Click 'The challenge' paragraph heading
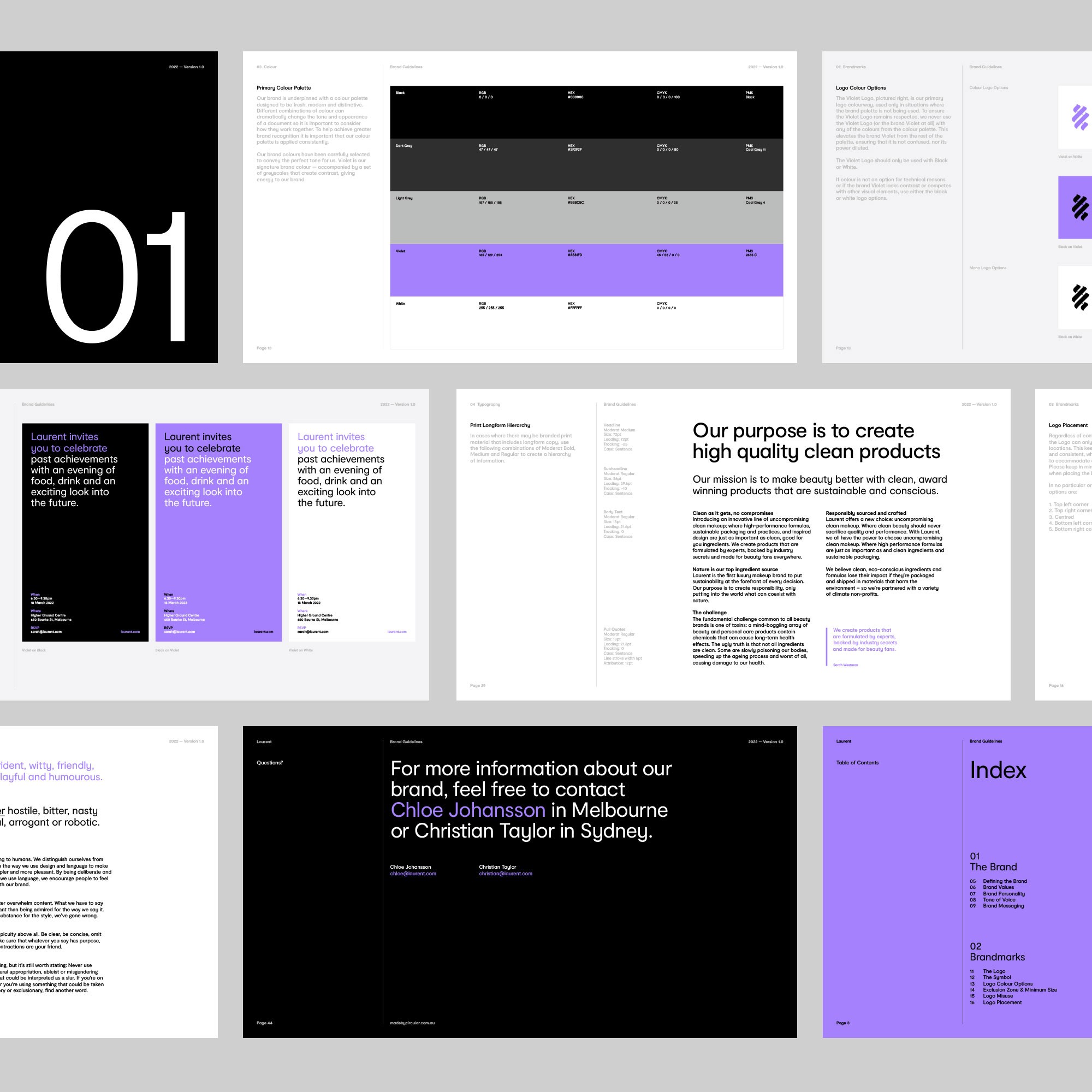1092x1092 pixels. (x=709, y=612)
